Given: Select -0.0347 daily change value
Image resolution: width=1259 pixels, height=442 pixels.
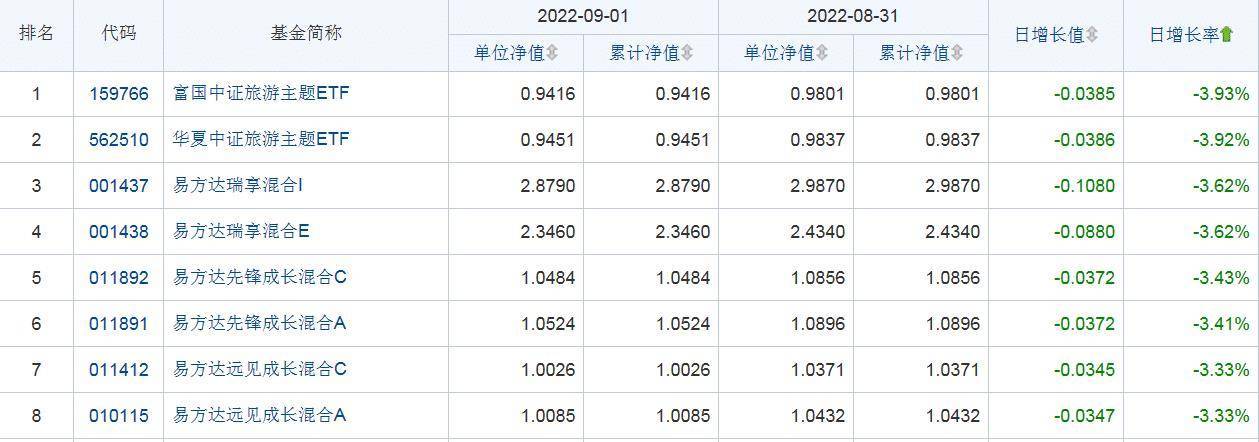Looking at the screenshot, I should point(1084,414).
